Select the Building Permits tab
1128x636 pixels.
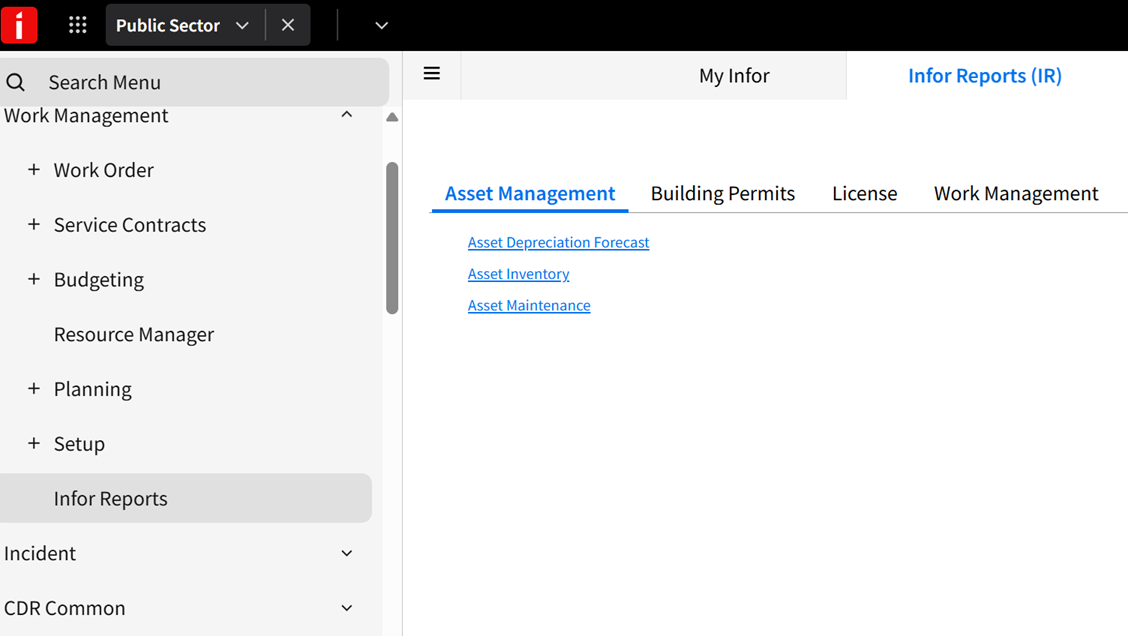(722, 193)
